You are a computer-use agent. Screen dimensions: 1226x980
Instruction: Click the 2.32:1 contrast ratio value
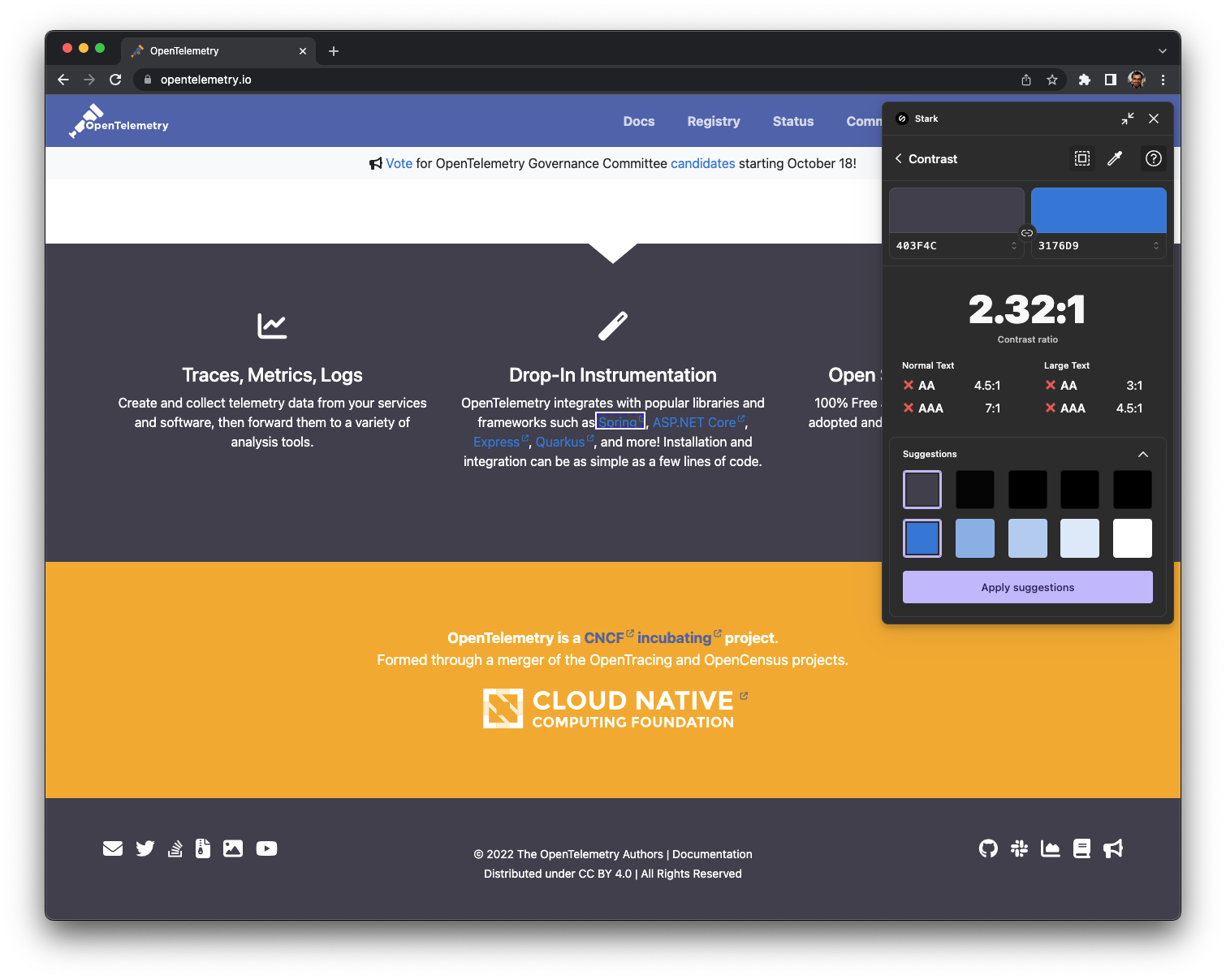[1027, 309]
